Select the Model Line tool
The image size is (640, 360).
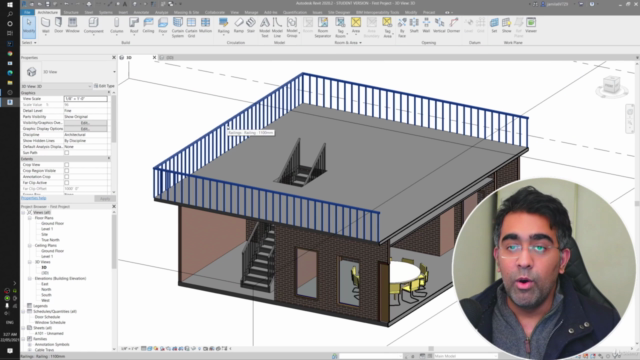(277, 27)
